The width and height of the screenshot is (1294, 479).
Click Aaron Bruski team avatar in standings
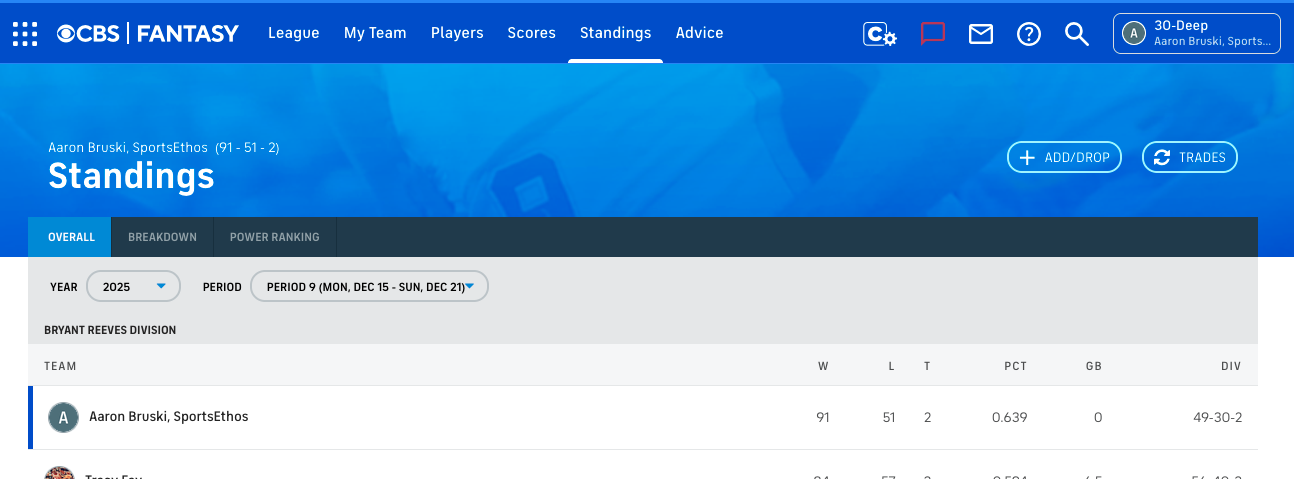pos(63,417)
